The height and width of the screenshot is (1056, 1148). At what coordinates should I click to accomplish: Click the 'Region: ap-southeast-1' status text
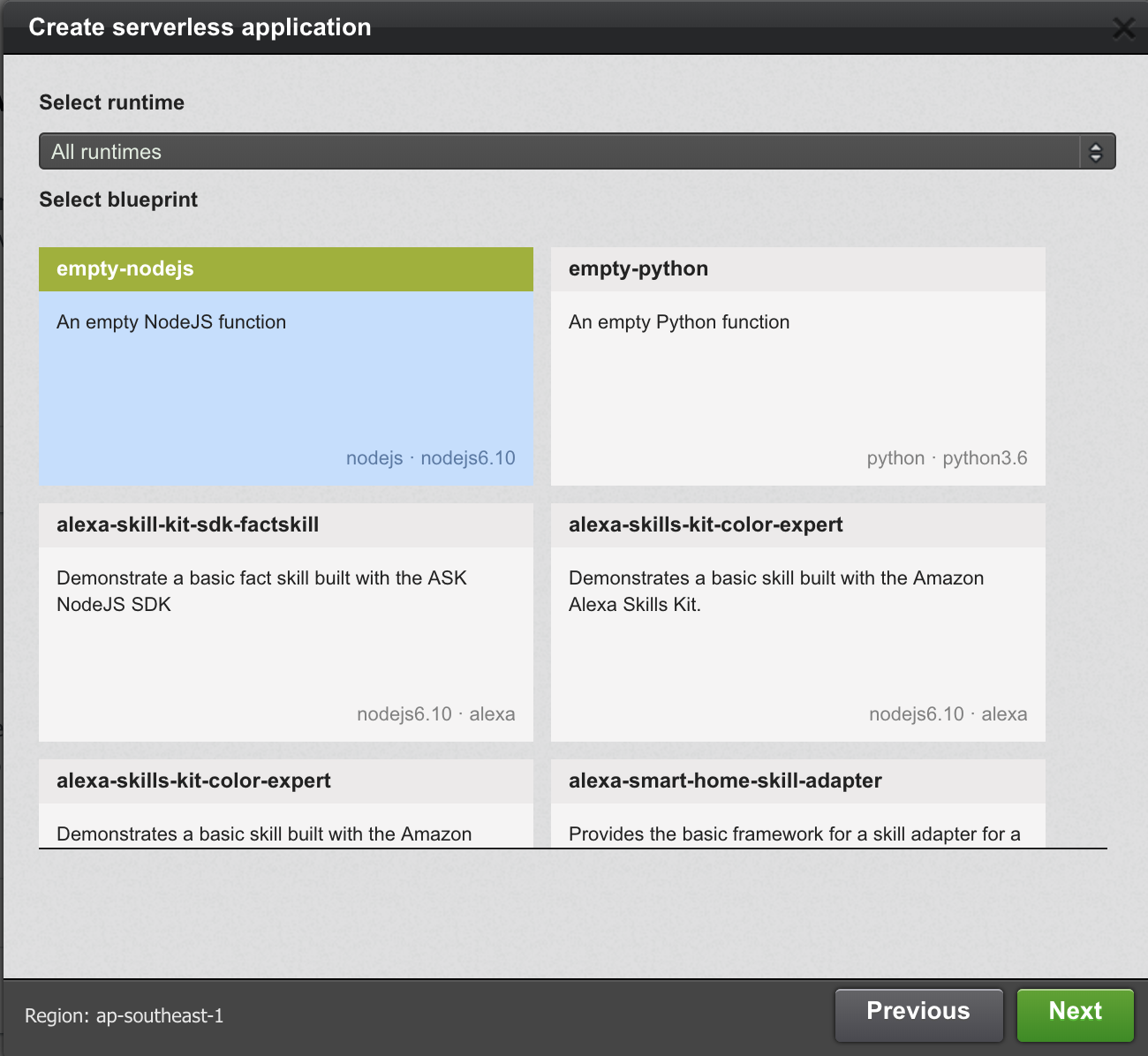[125, 1016]
